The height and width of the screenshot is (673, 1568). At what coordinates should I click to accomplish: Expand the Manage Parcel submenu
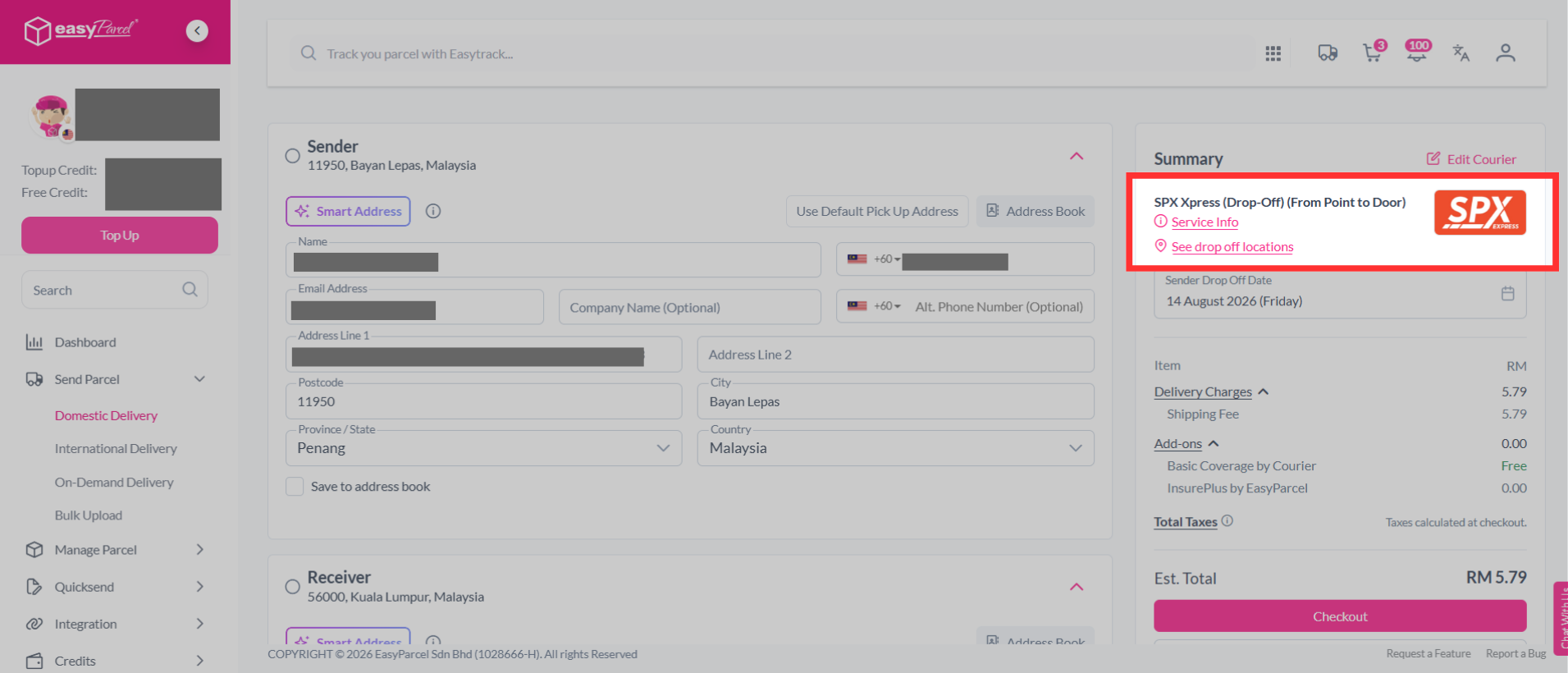[199, 550]
